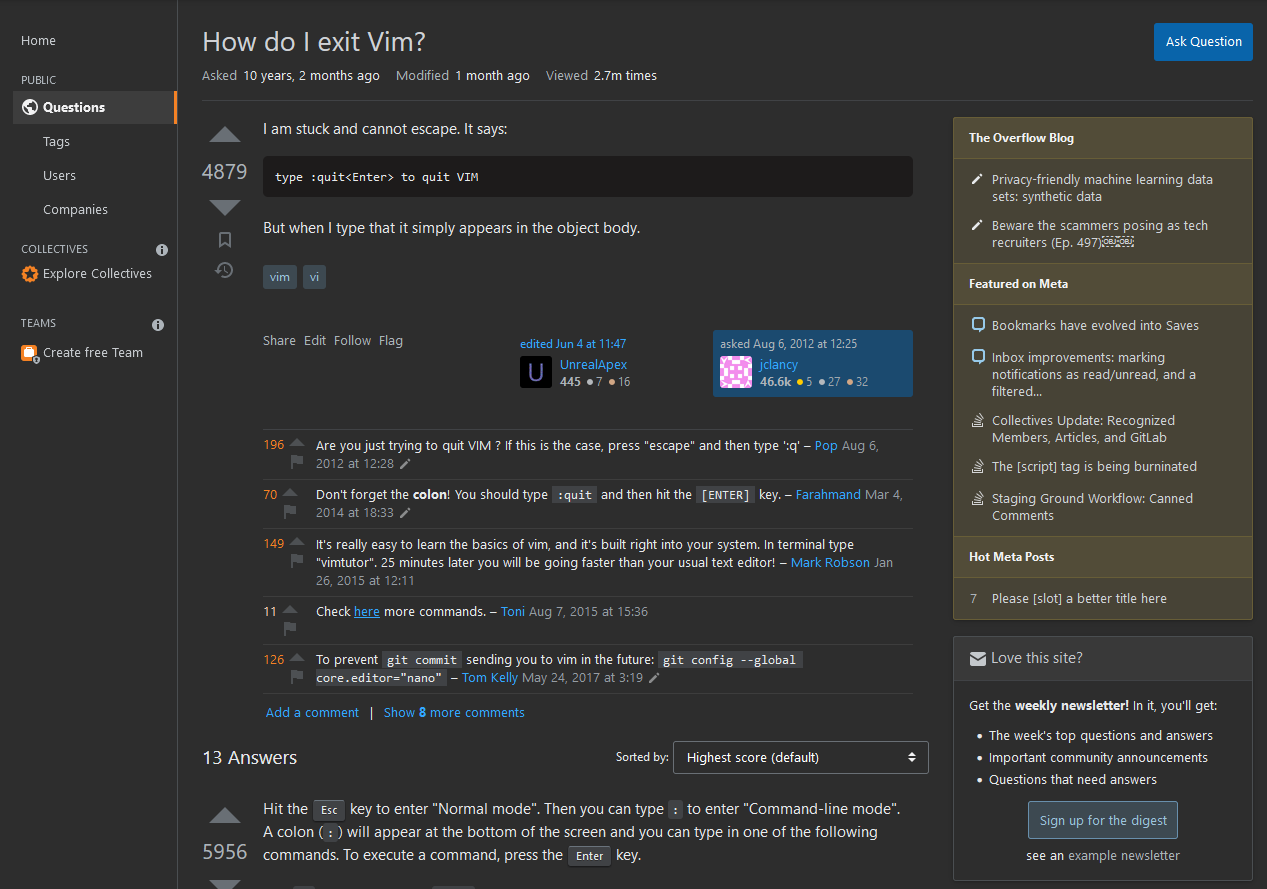
Task: Upvote Tom Kelly's git config comment
Action: (x=297, y=658)
